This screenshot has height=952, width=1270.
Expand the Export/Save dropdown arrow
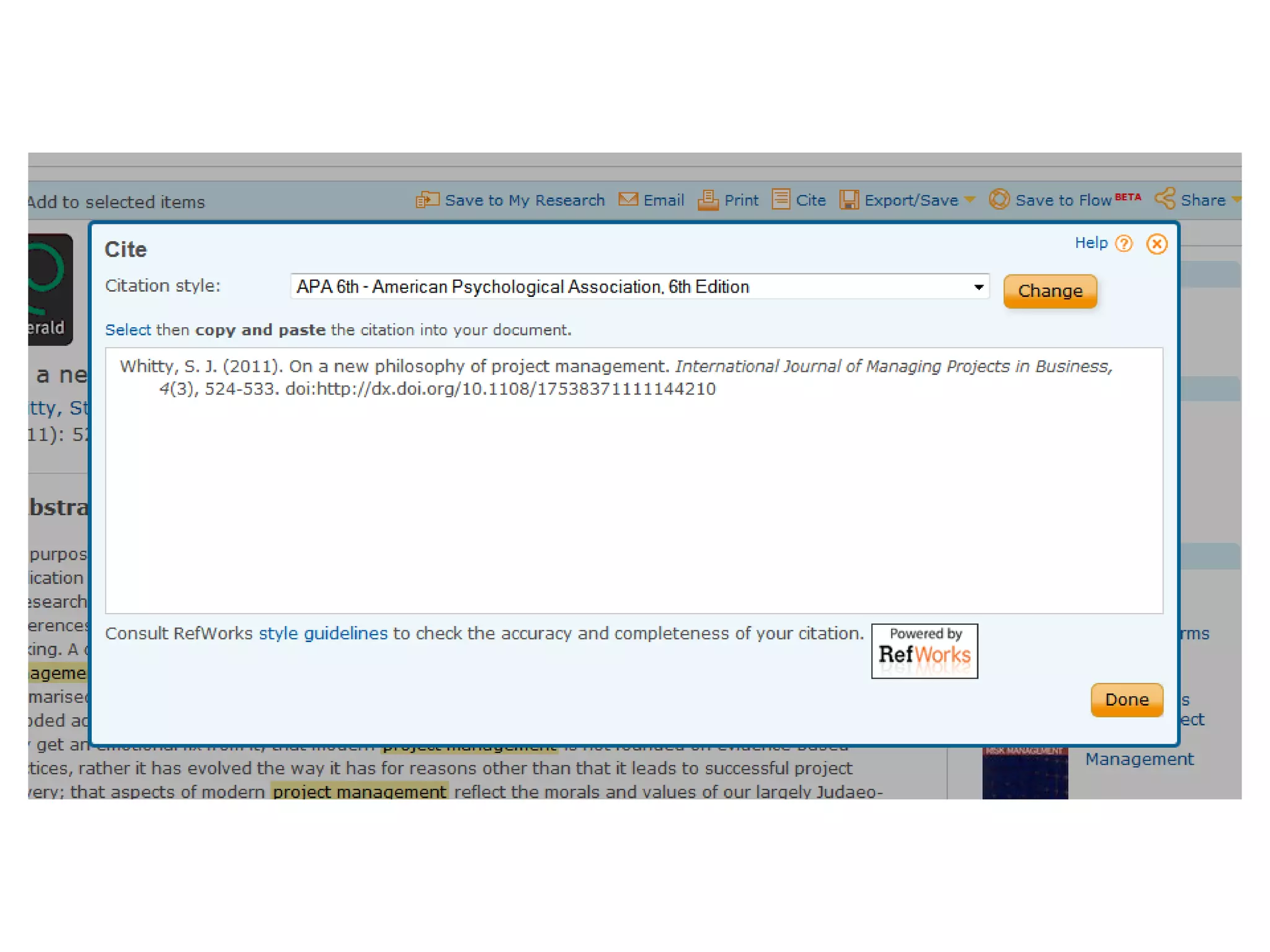(x=970, y=200)
